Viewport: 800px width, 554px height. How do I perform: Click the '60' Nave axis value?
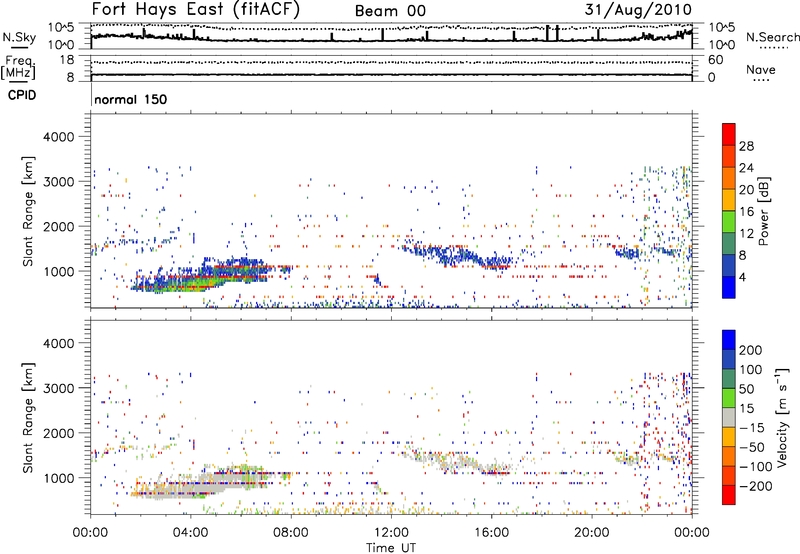(x=715, y=60)
